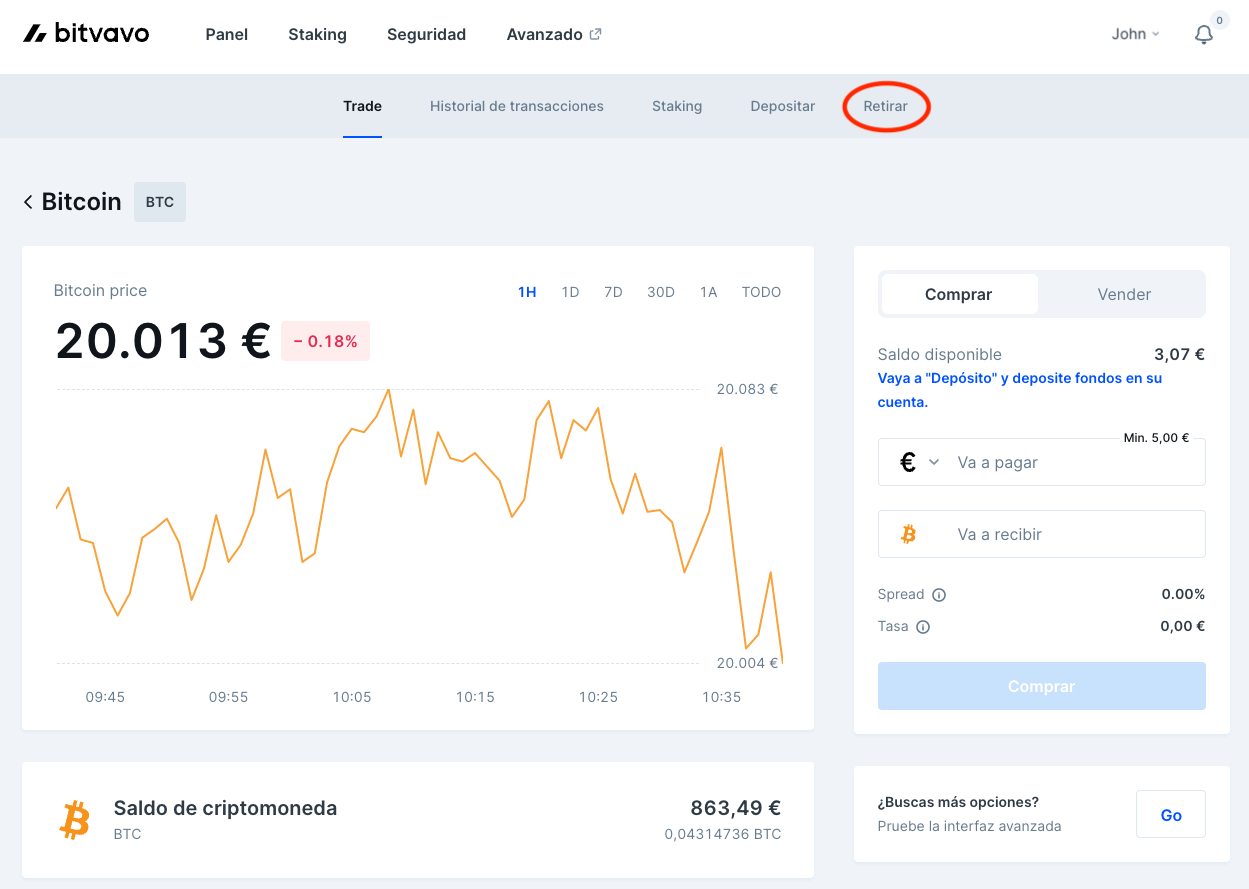Click the Spread info icon
This screenshot has width=1249, height=889.
click(x=939, y=595)
